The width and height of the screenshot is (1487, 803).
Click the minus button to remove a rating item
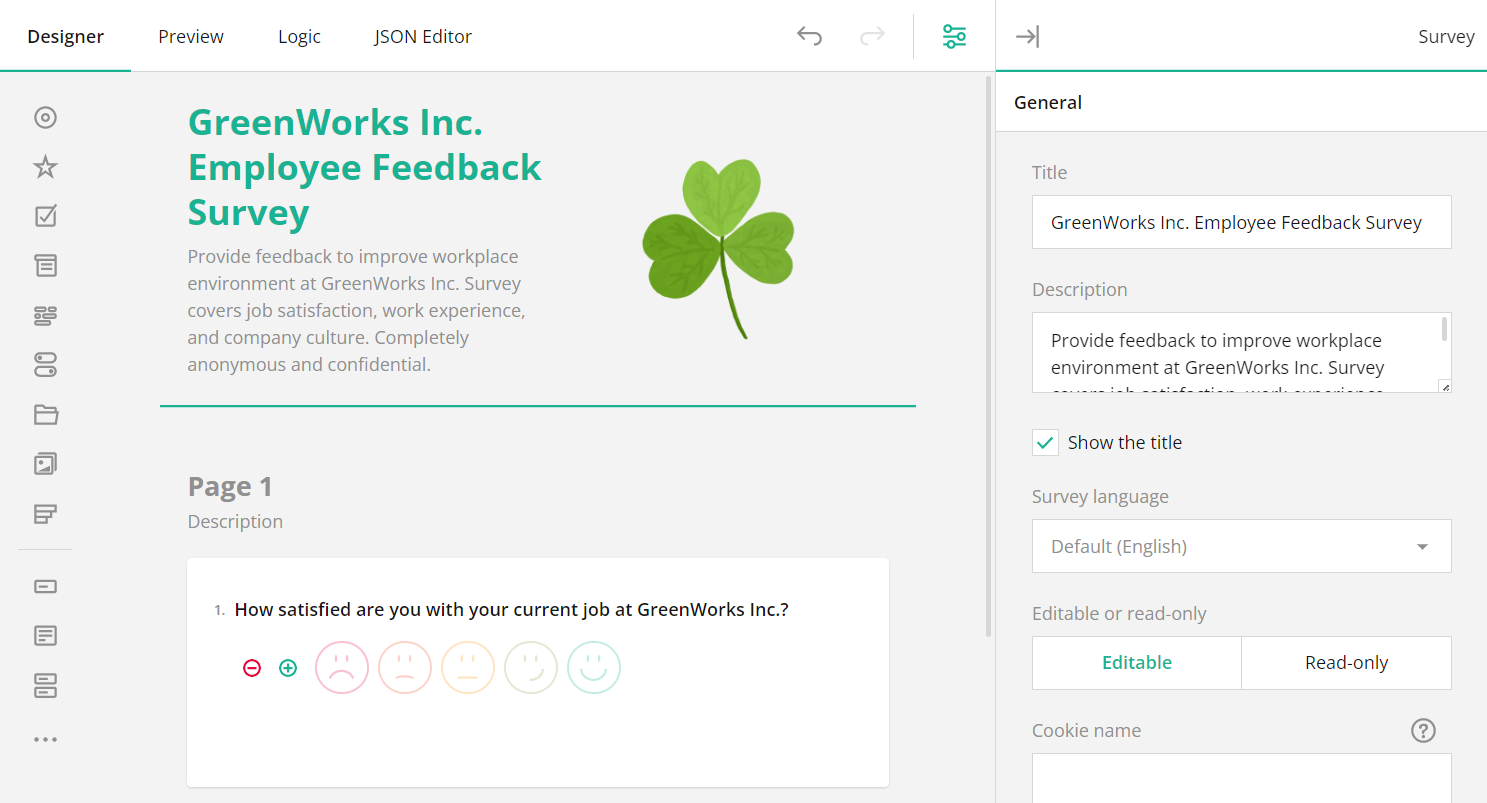pos(252,668)
